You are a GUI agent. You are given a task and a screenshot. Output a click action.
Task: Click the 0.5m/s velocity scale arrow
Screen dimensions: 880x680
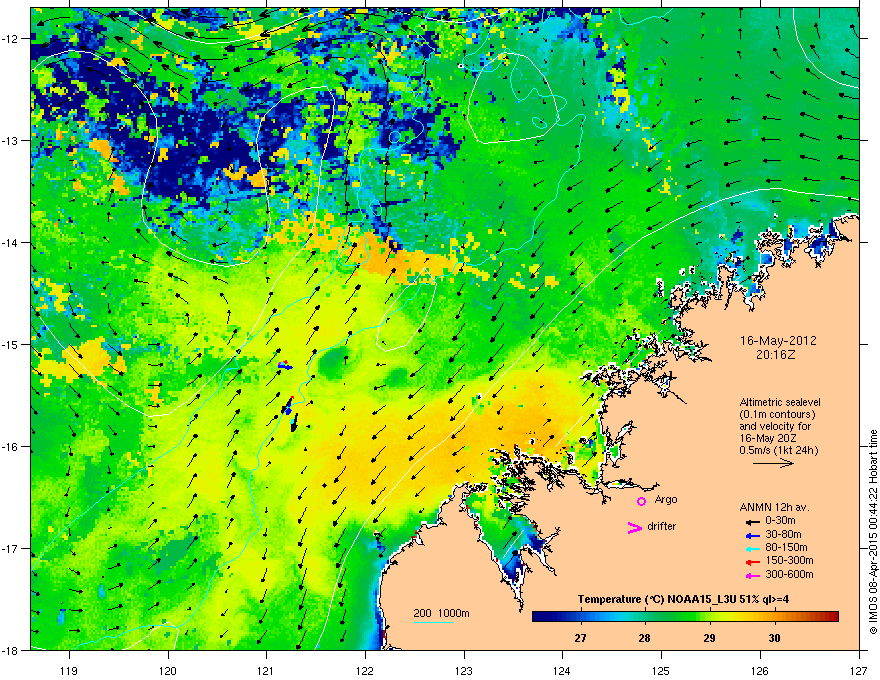tap(773, 463)
